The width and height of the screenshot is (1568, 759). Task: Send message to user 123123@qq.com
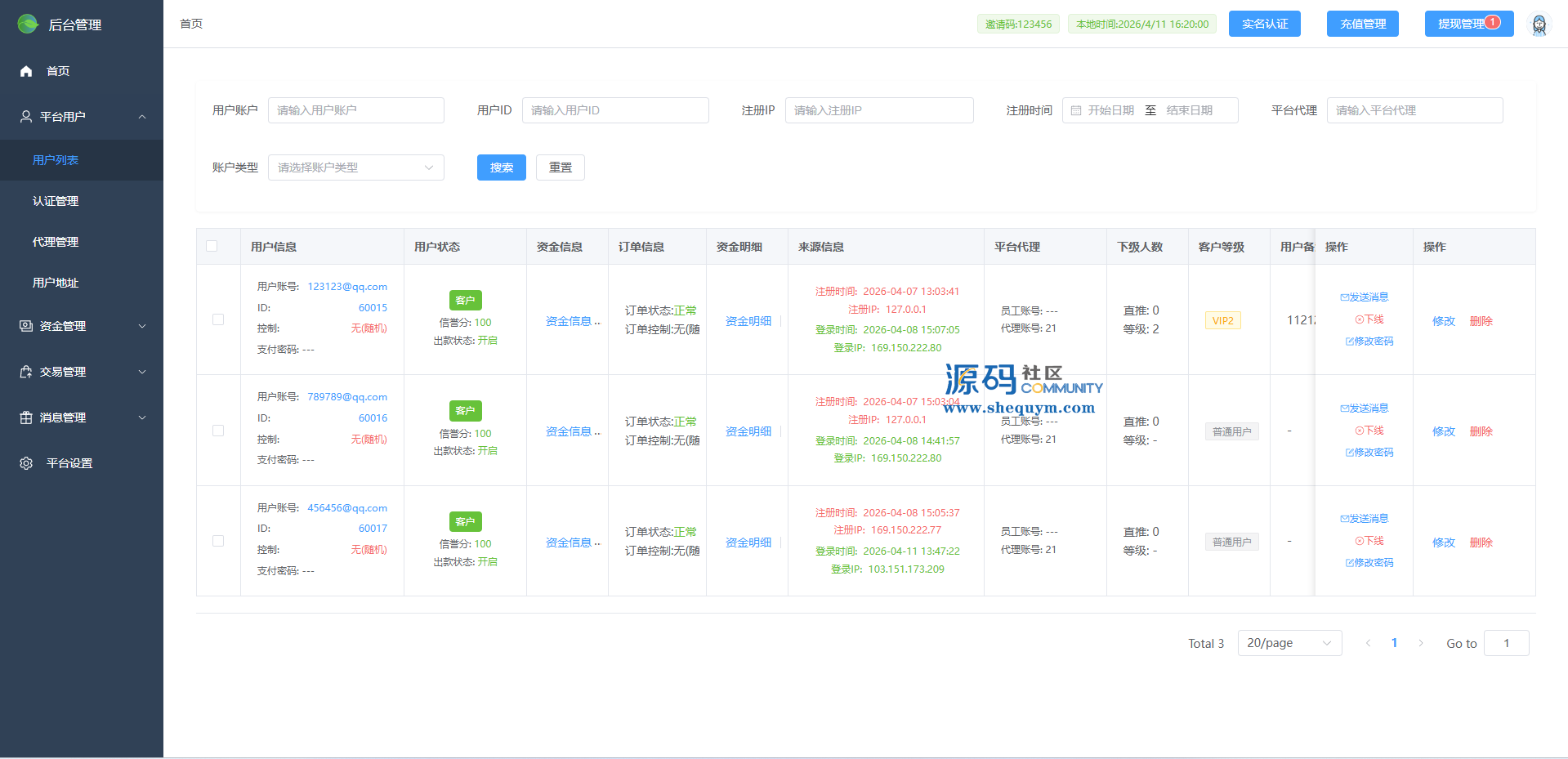click(x=1365, y=297)
